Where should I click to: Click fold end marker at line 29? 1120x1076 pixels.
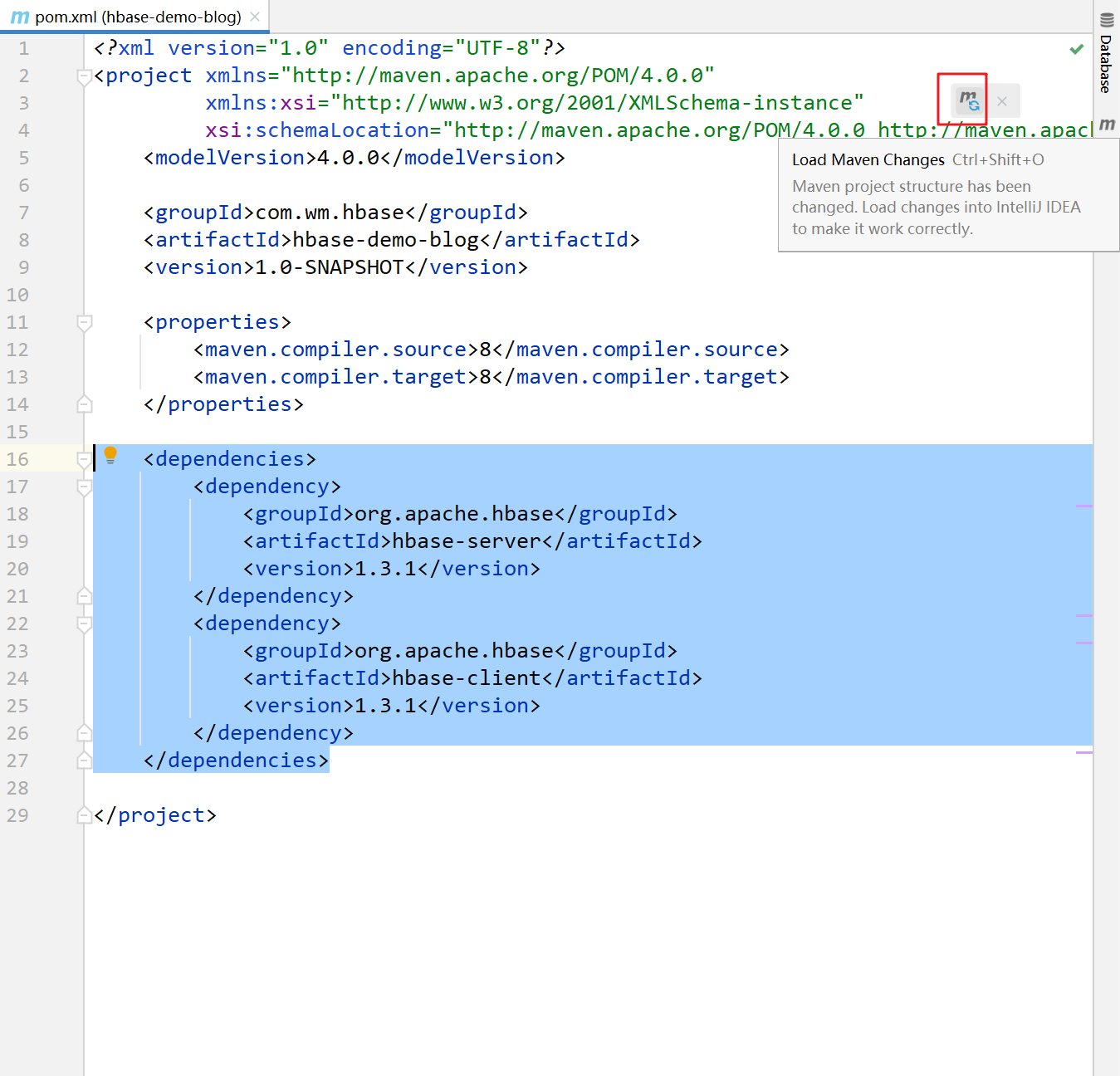[x=84, y=815]
